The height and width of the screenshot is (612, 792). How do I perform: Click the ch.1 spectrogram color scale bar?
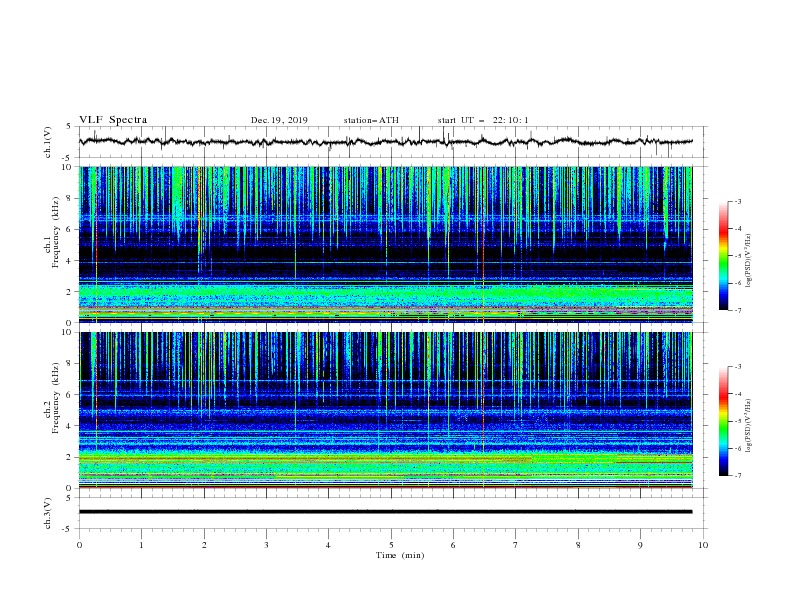[x=723, y=256]
